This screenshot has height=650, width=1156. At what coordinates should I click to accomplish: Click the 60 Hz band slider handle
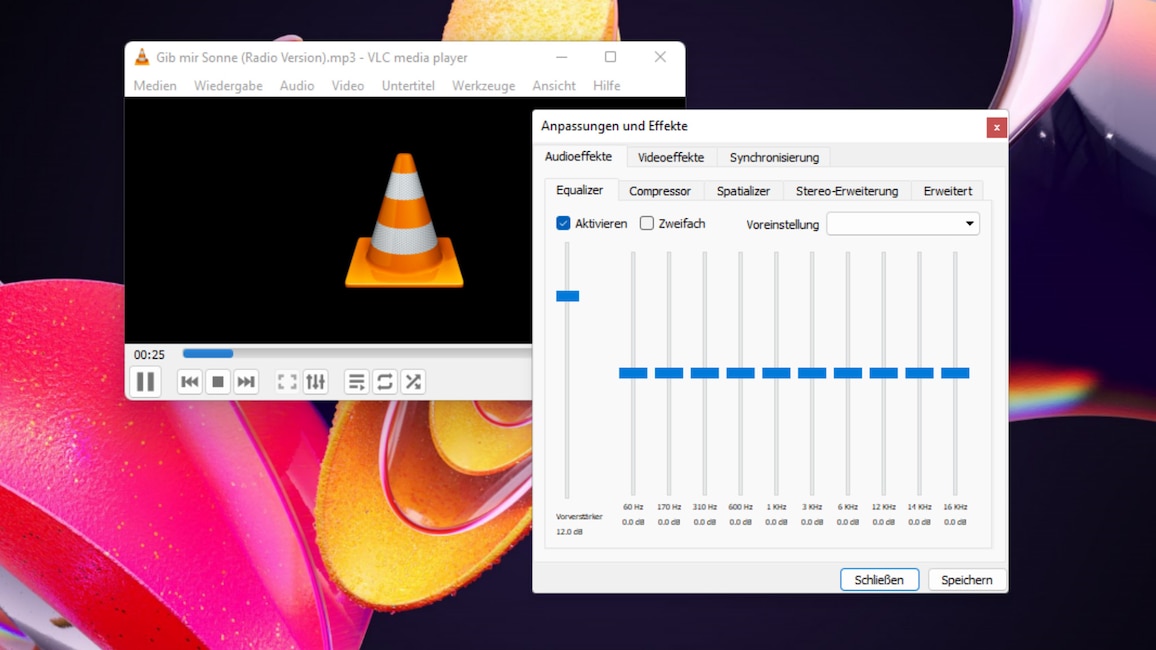(x=633, y=373)
